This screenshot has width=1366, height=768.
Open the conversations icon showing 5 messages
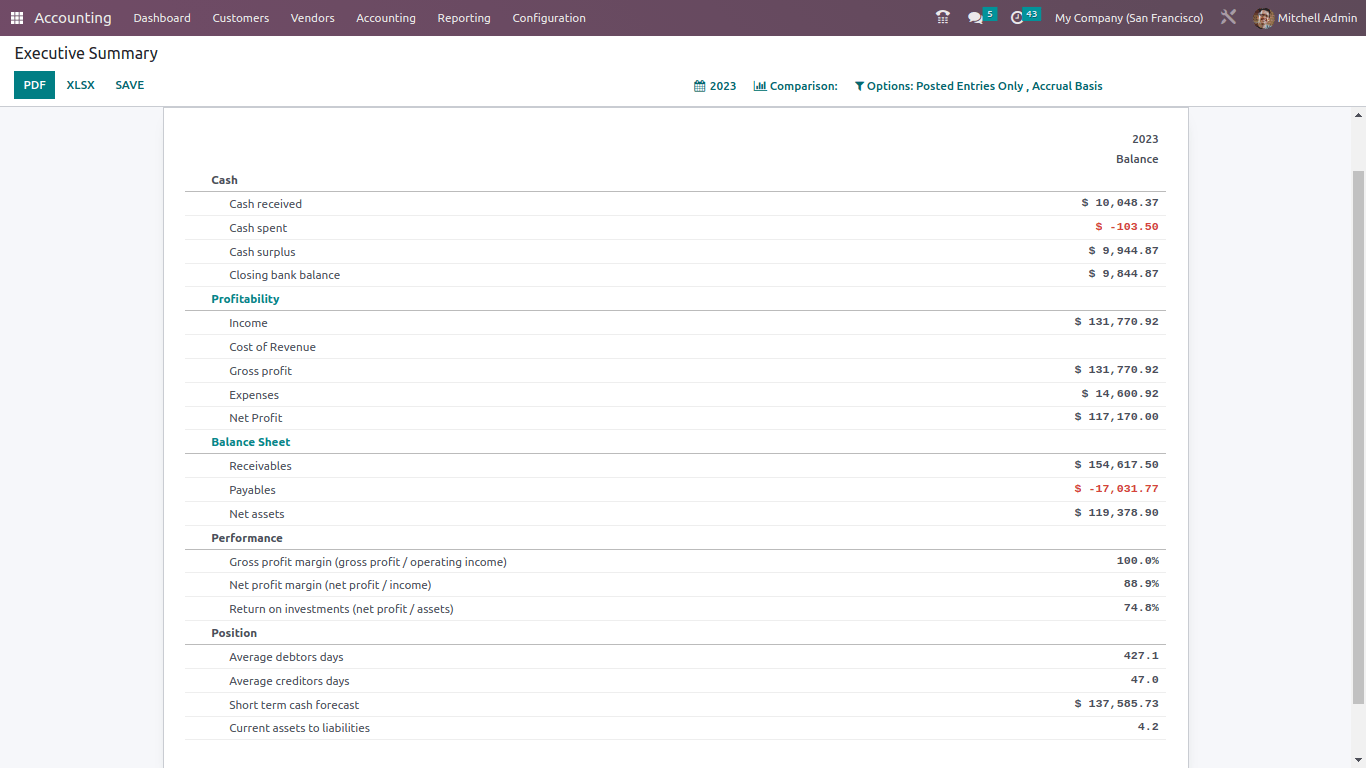click(978, 17)
